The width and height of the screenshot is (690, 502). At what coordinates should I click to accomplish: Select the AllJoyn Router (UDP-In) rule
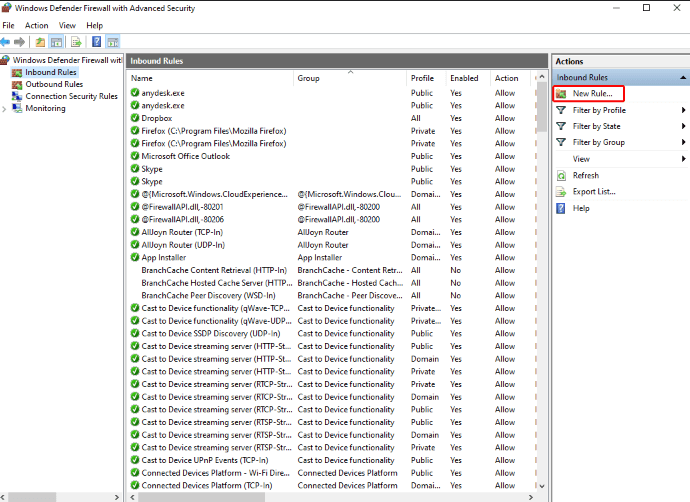coord(183,245)
